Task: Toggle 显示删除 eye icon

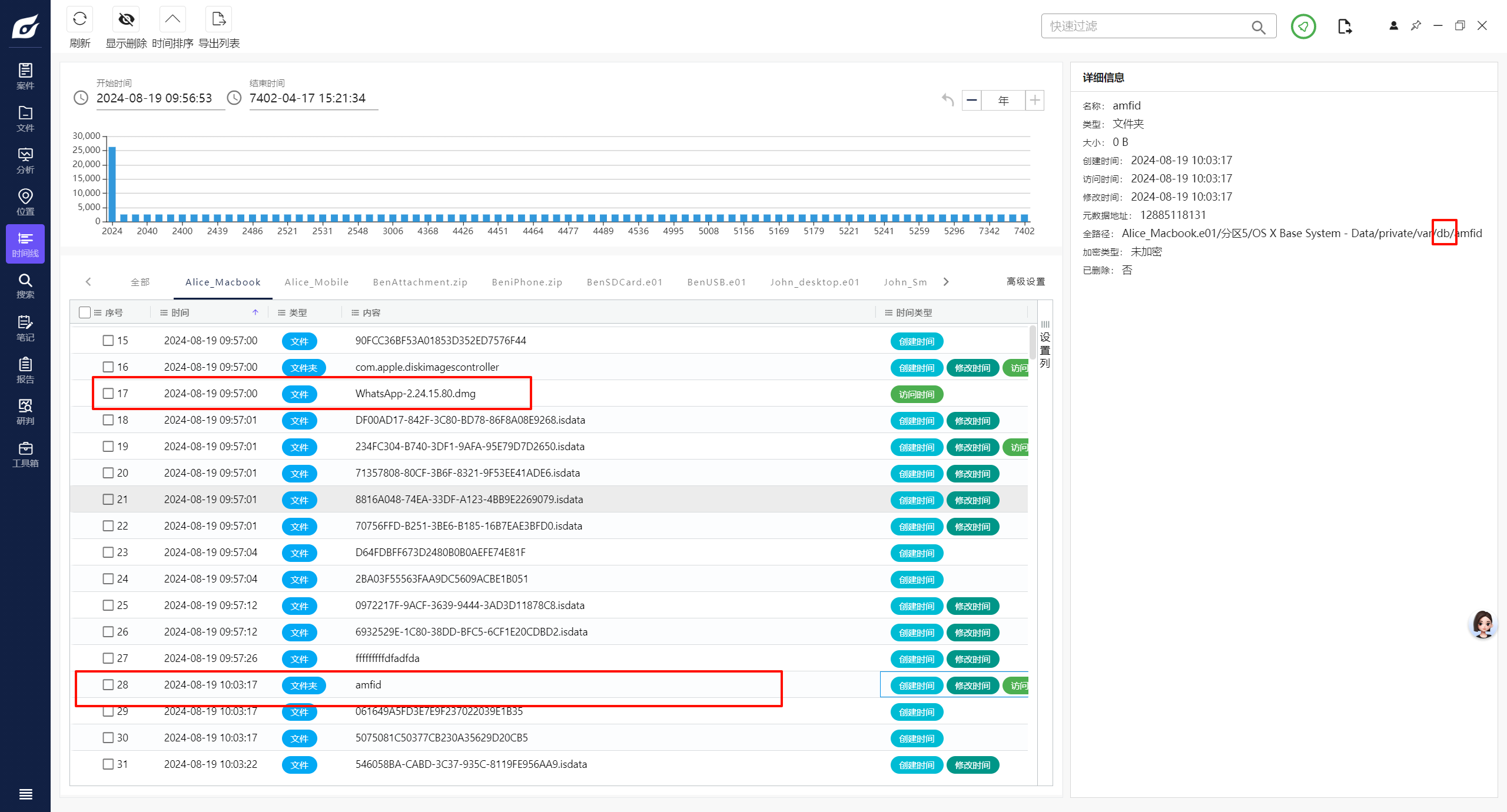Action: pyautogui.click(x=126, y=19)
